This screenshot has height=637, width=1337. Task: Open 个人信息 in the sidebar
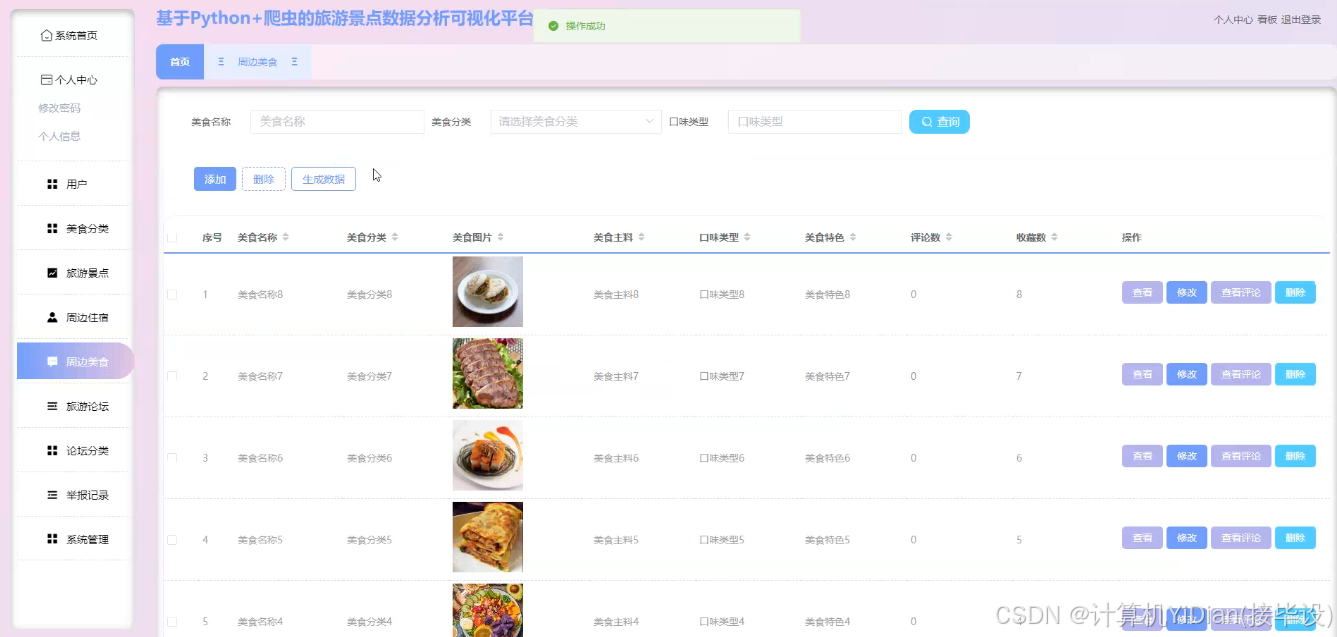point(60,136)
